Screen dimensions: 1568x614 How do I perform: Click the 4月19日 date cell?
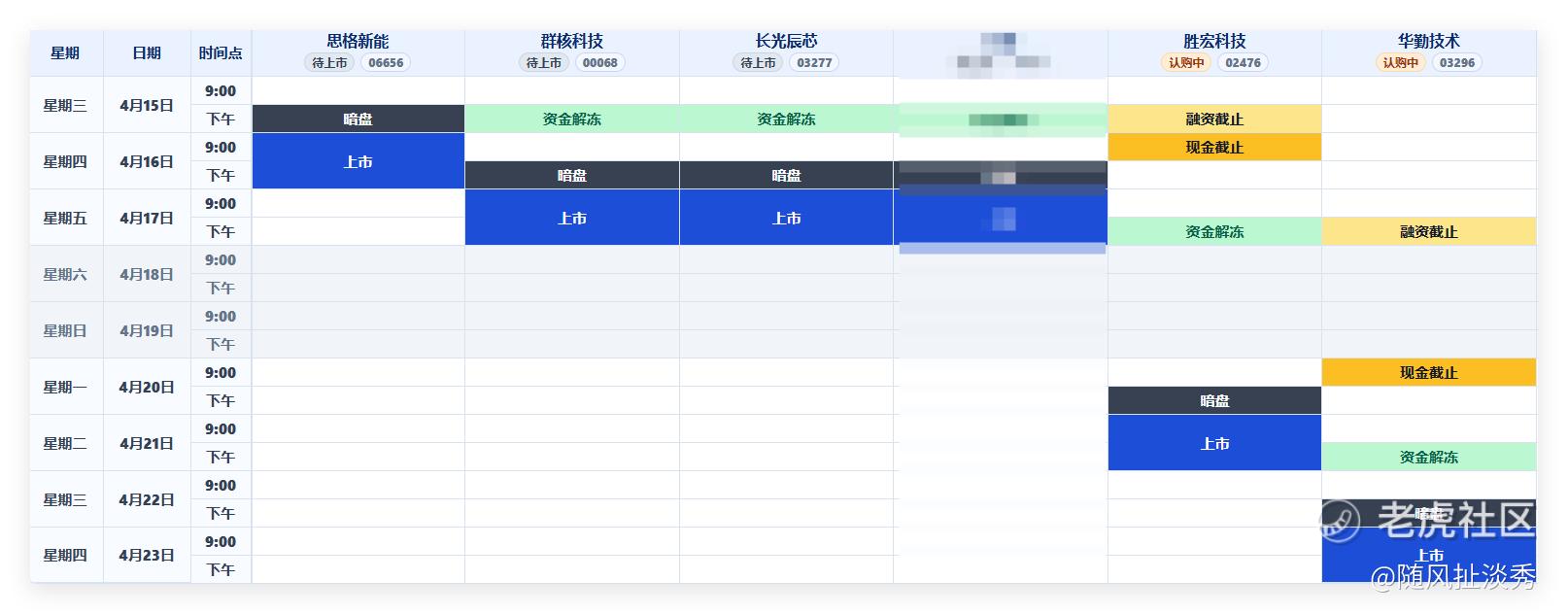147,330
